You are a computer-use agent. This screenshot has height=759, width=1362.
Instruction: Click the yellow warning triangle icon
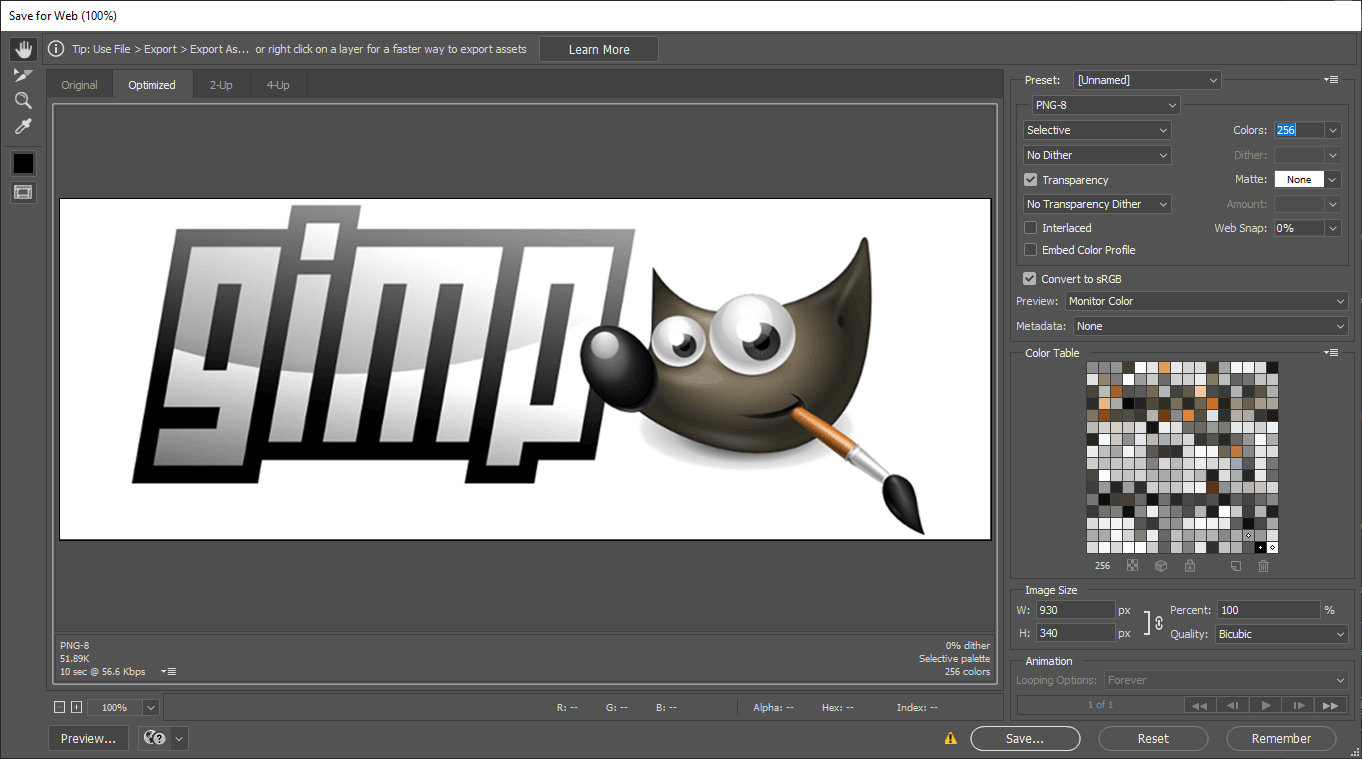pyautogui.click(x=950, y=739)
